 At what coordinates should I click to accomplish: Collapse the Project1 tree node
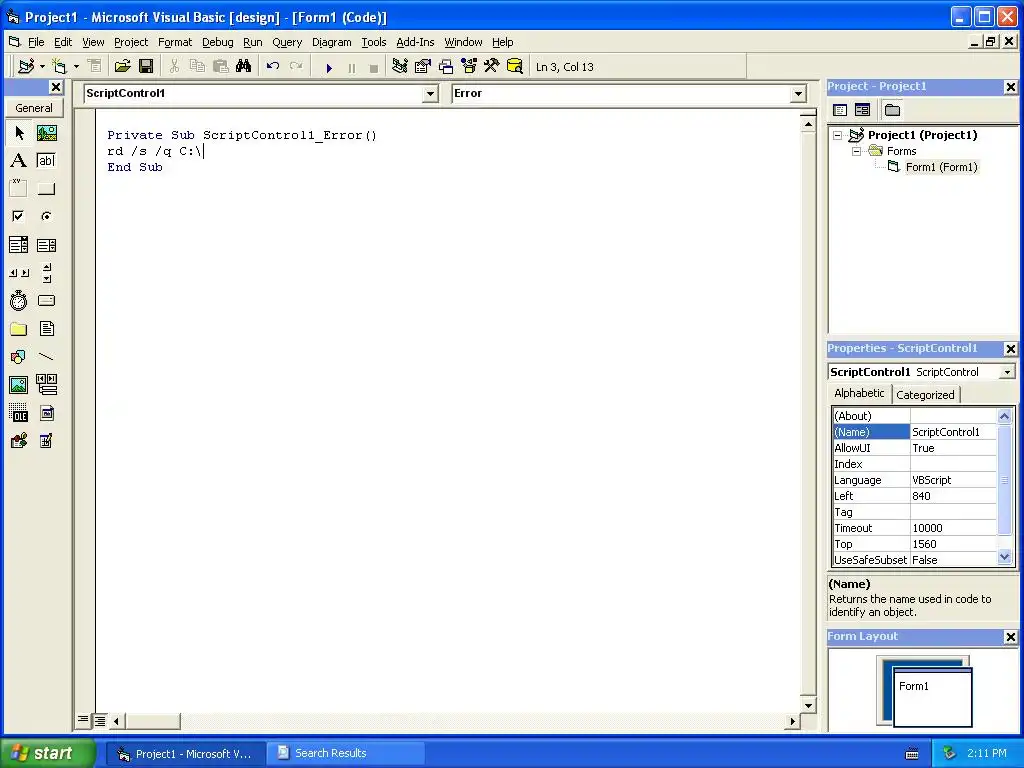click(837, 136)
